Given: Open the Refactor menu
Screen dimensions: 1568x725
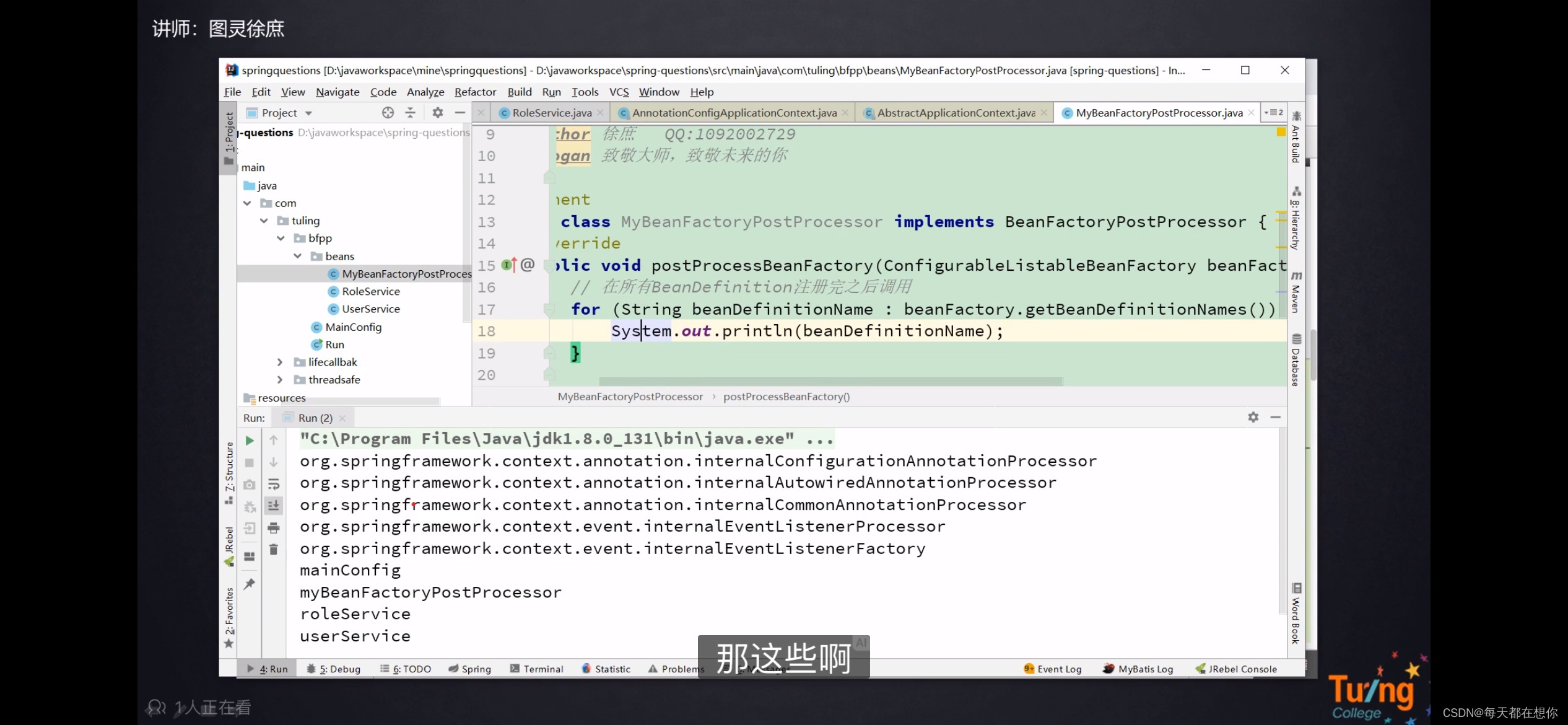Looking at the screenshot, I should tap(475, 92).
